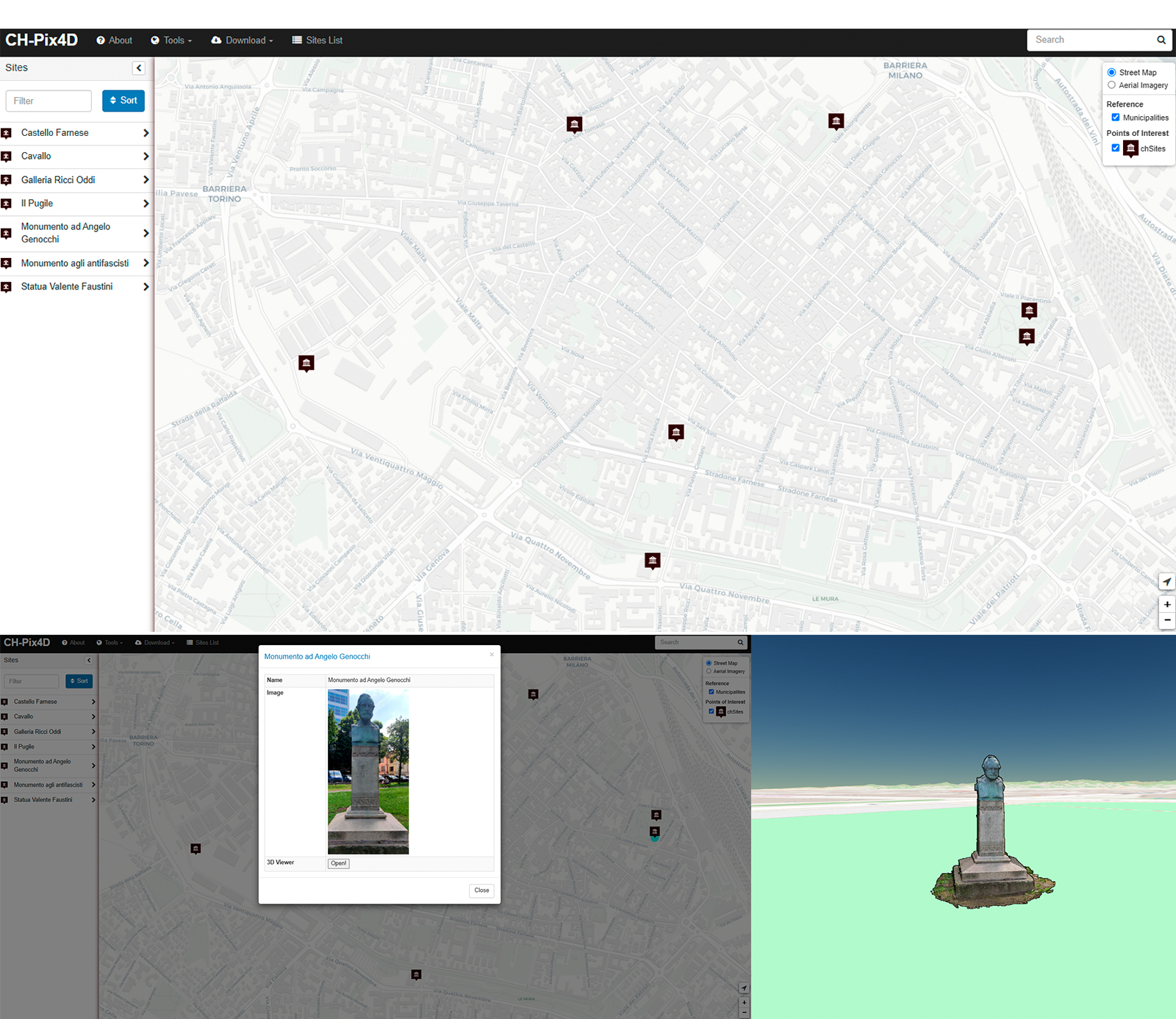Expand the Monumento agli antifascisti chevron in the top sidebar
This screenshot has height=1019, width=1176.
(x=146, y=263)
